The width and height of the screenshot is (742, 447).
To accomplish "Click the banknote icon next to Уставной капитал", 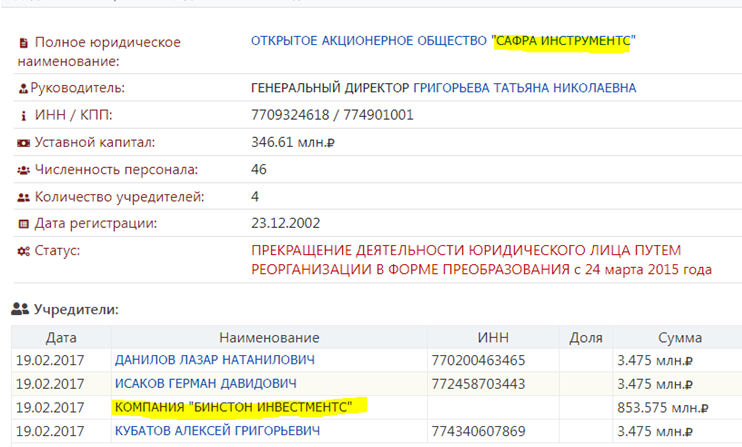I will 23,143.
